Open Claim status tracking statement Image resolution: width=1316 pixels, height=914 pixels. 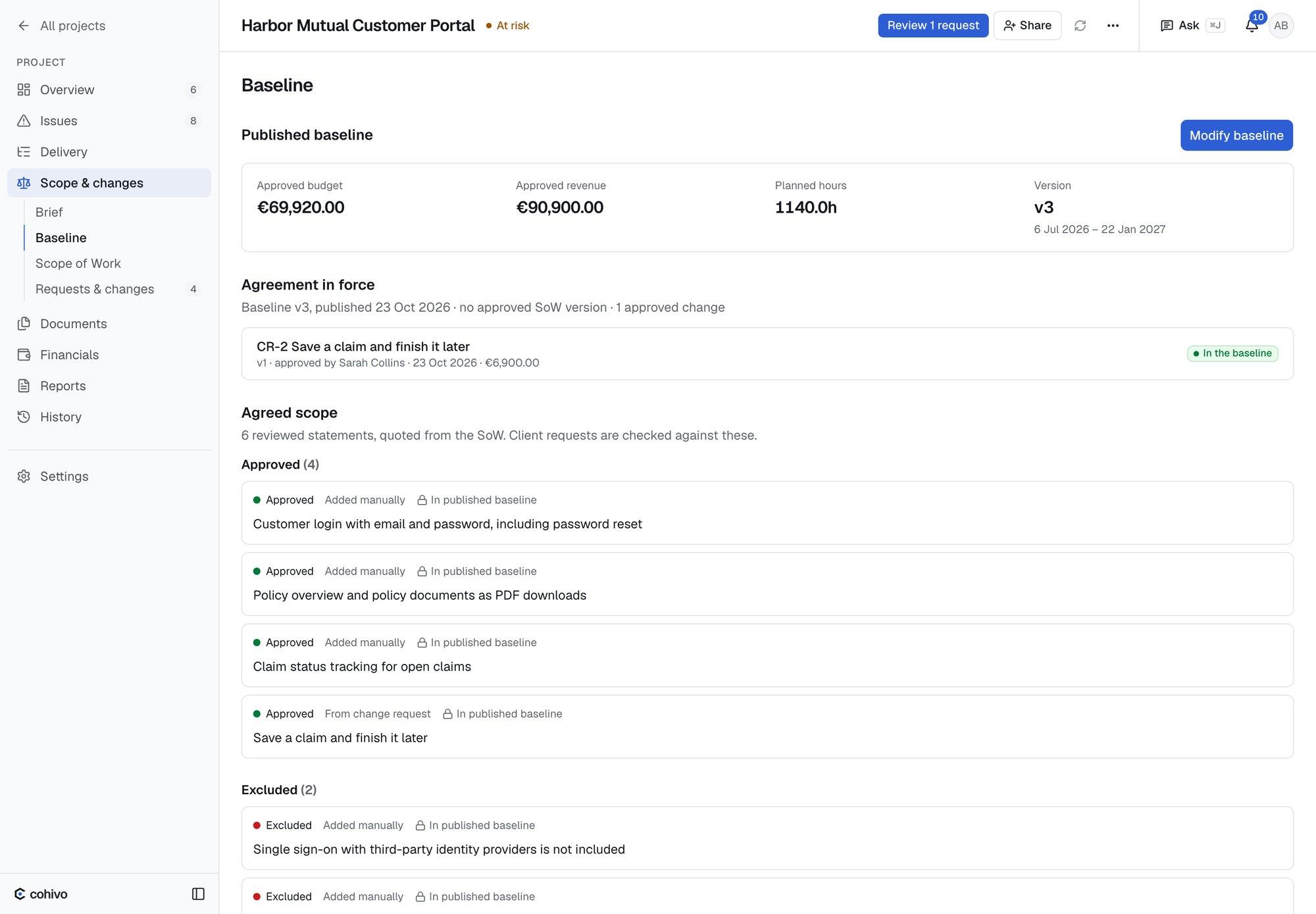pyautogui.click(x=767, y=655)
